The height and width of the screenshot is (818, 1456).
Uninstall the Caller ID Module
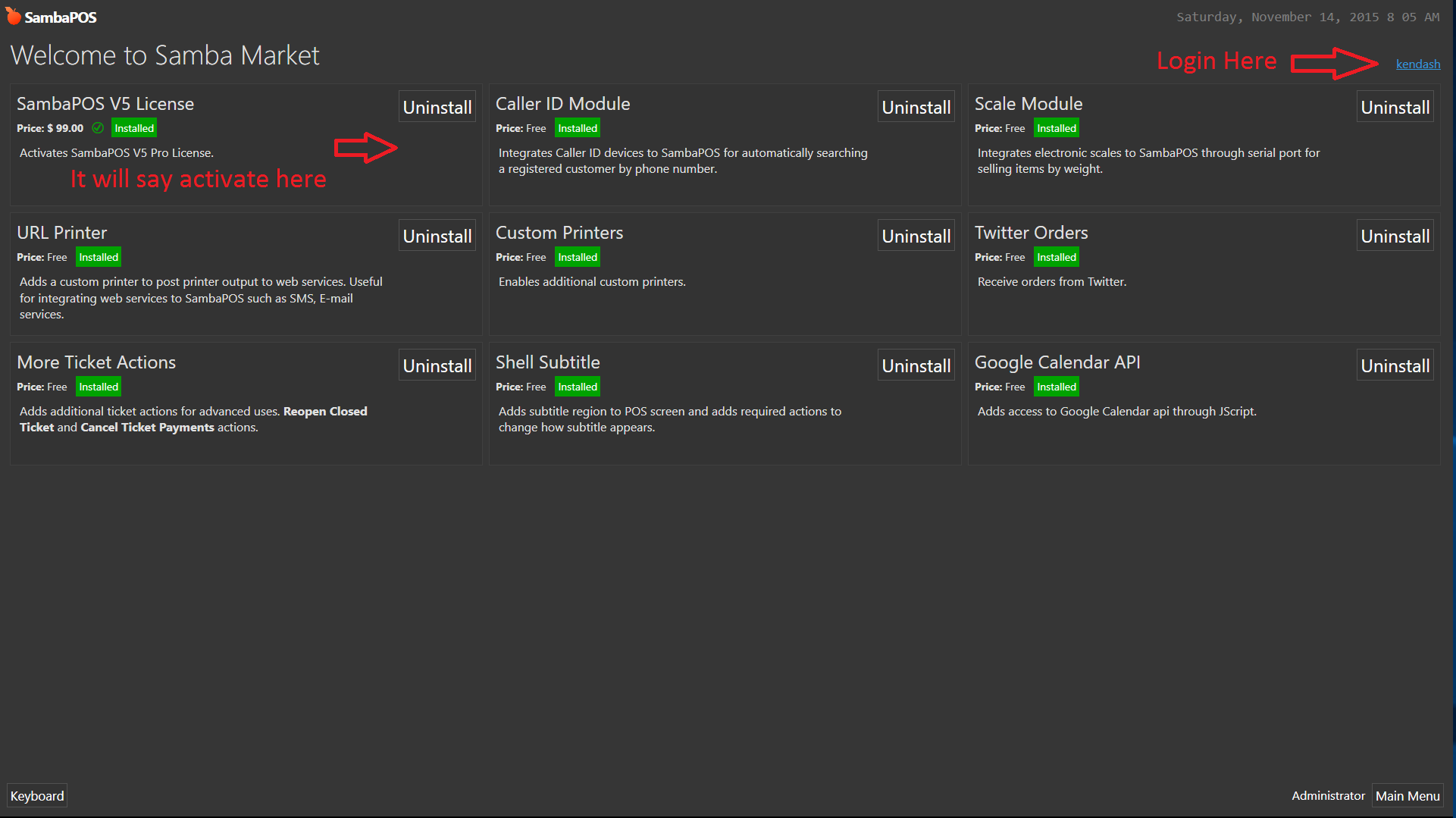pos(916,107)
